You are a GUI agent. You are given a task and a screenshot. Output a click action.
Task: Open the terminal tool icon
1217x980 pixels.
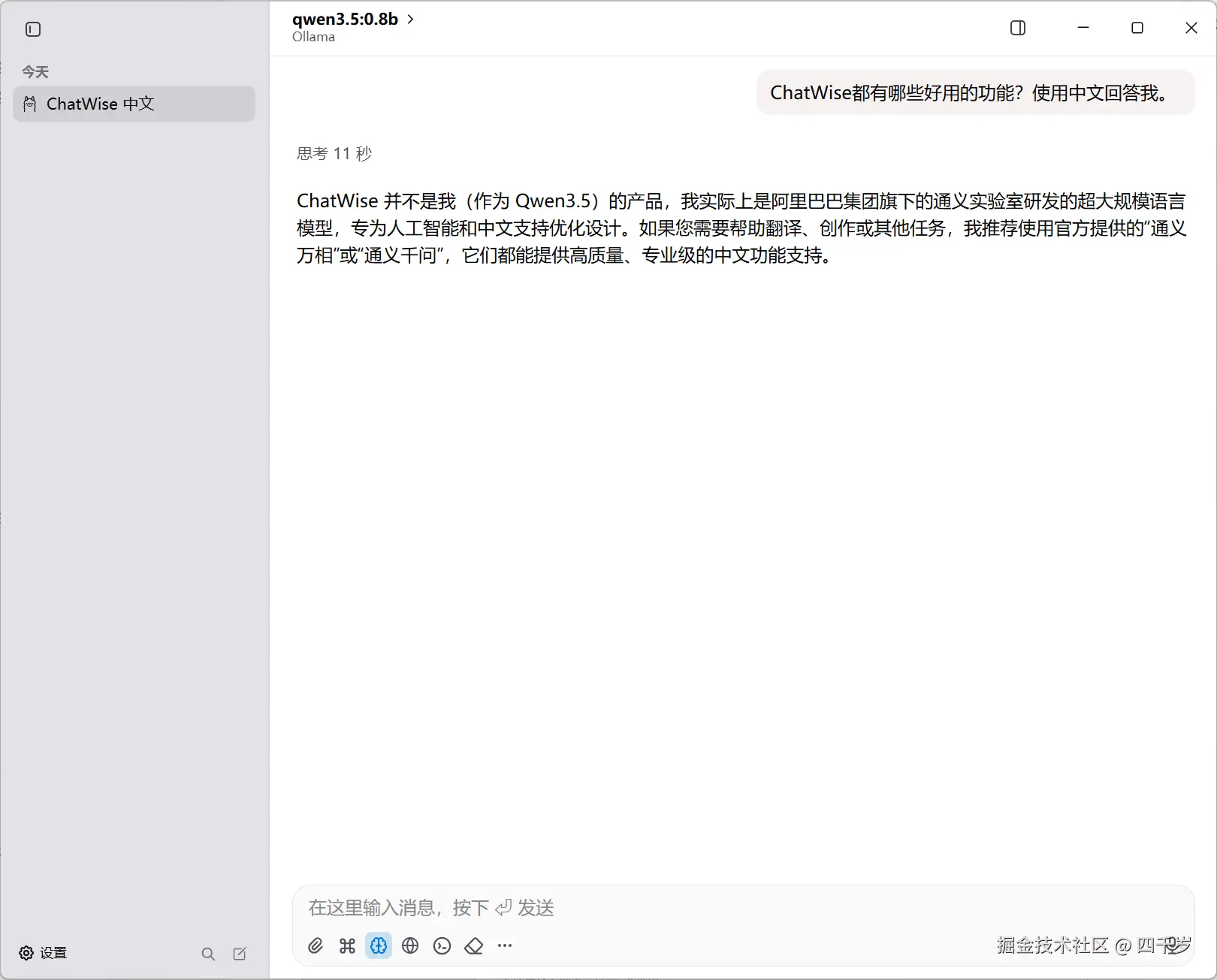(x=442, y=945)
